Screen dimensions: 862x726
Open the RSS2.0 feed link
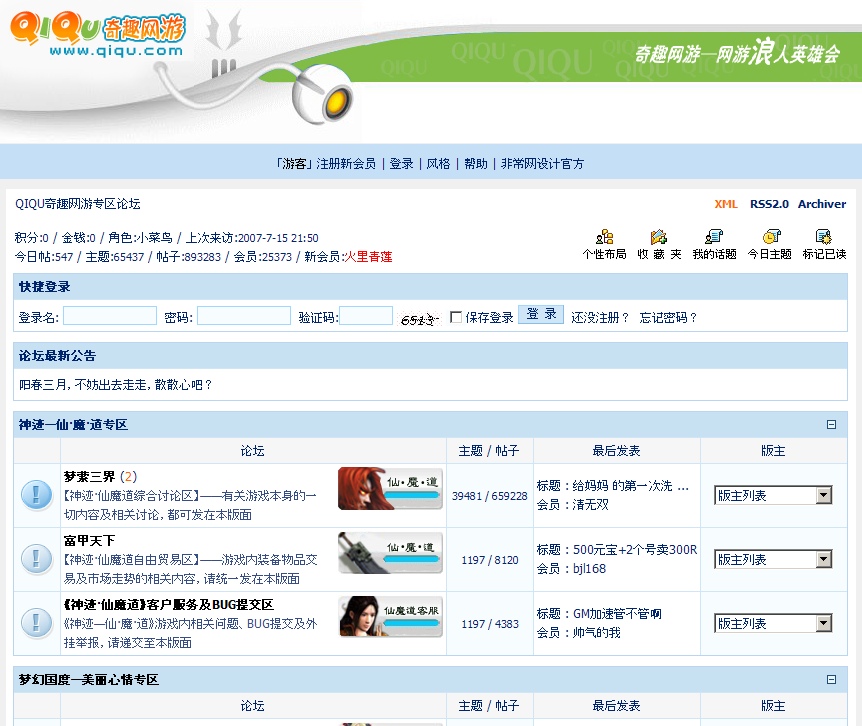[769, 204]
